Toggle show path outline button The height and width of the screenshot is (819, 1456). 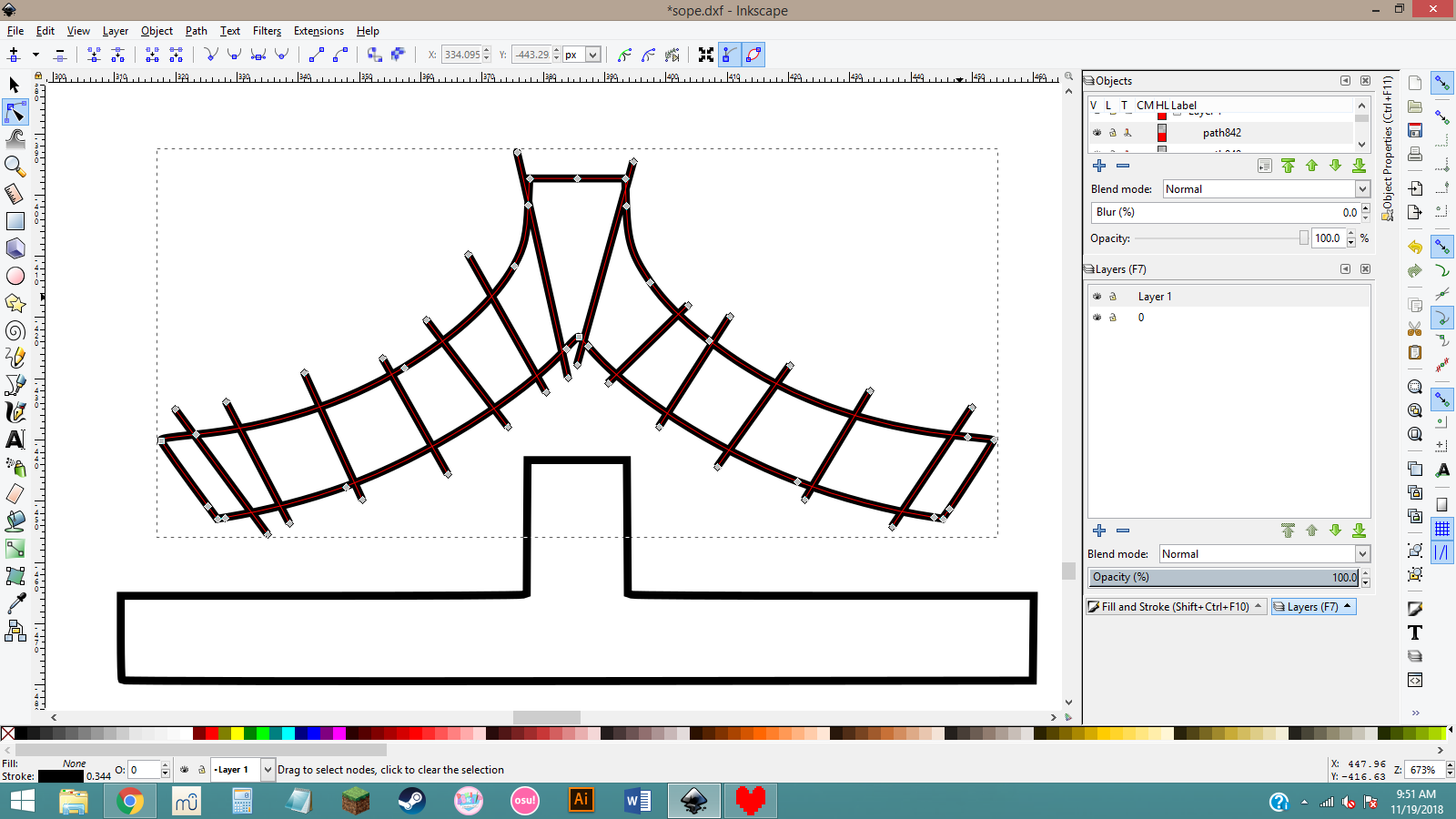point(753,55)
